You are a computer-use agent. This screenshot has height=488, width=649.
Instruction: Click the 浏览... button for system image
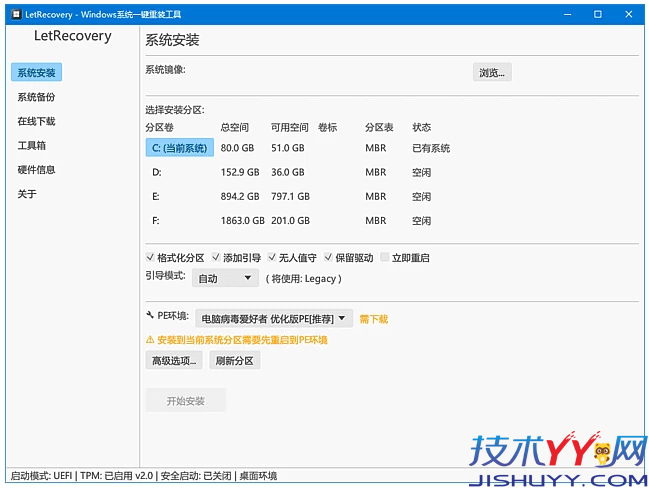[x=492, y=73]
